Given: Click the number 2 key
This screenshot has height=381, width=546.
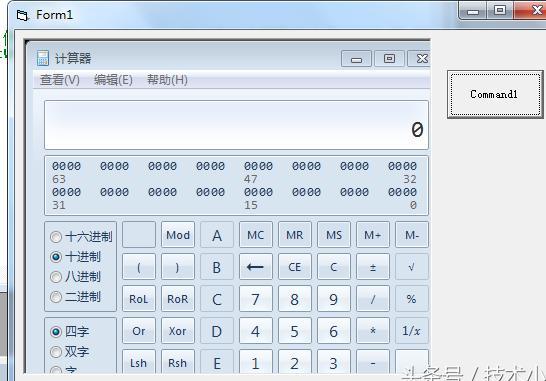Looking at the screenshot, I should pos(295,362).
